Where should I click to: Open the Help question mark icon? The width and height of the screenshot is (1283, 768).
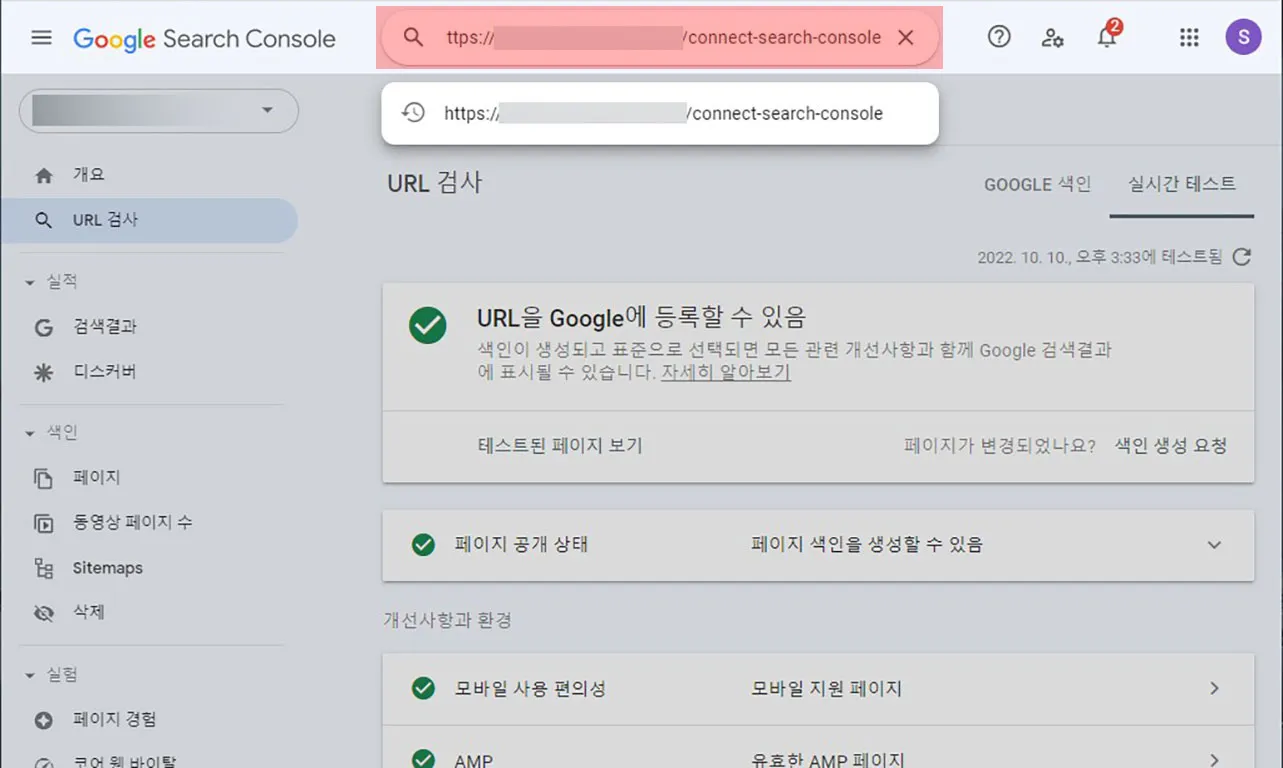coord(999,38)
